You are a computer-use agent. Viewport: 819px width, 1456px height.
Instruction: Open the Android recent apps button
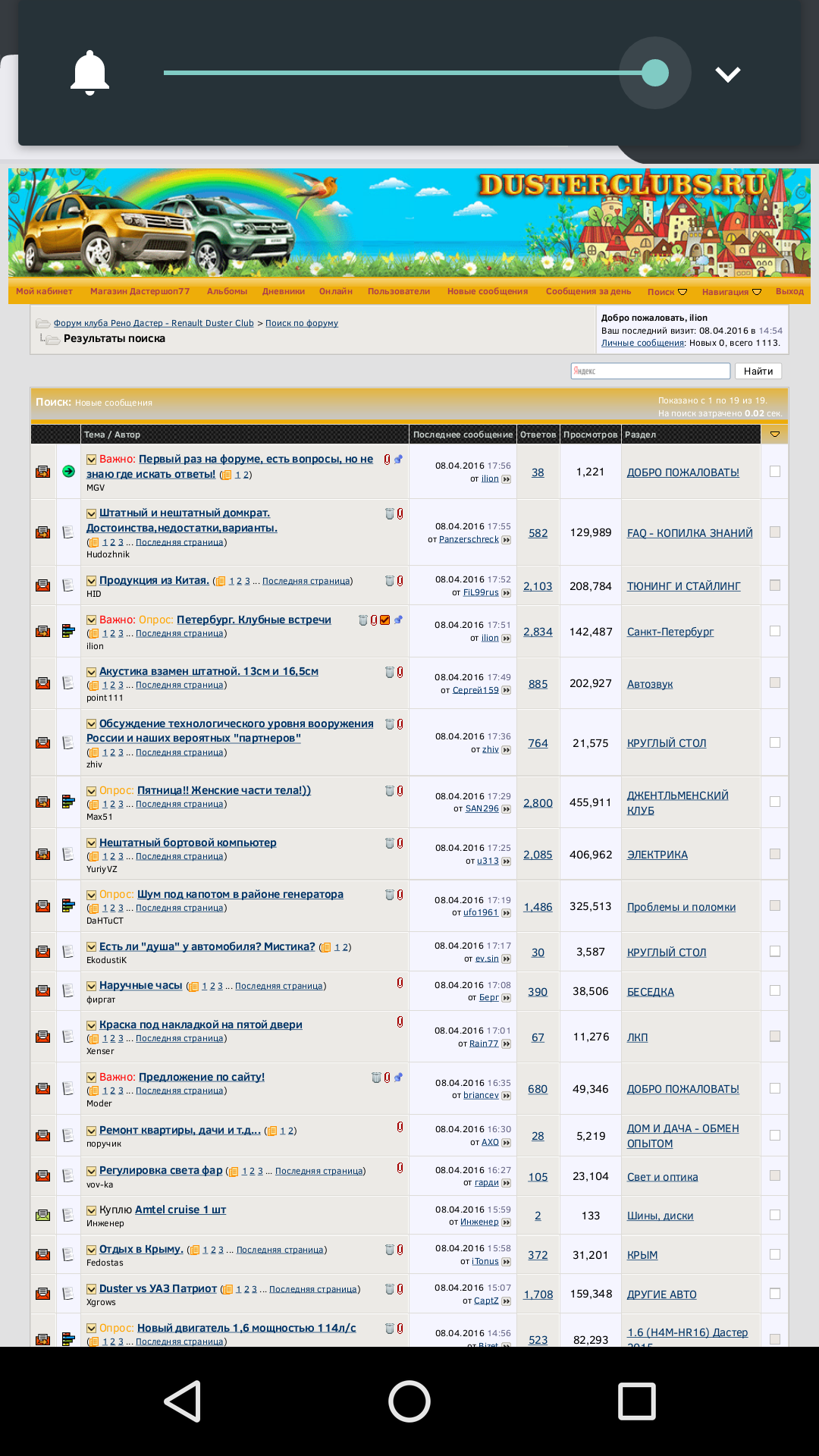[637, 1401]
